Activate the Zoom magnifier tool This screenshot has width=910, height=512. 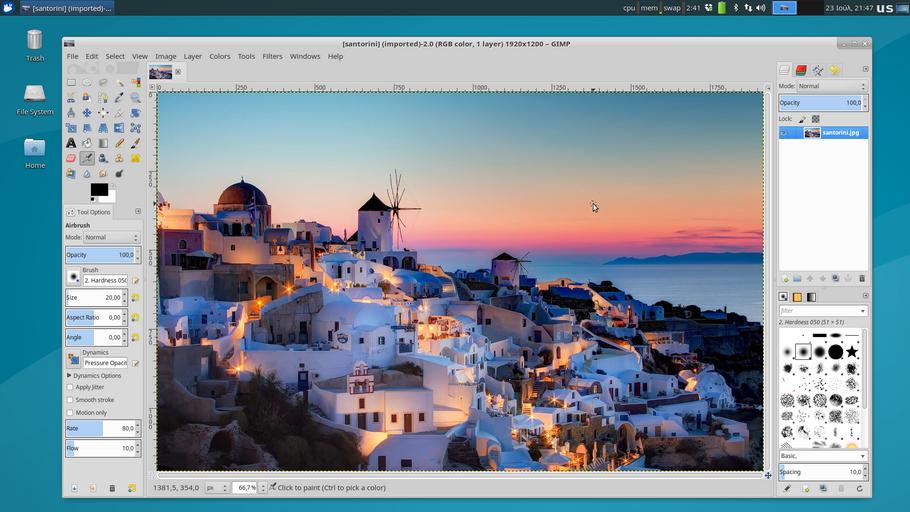pos(135,98)
